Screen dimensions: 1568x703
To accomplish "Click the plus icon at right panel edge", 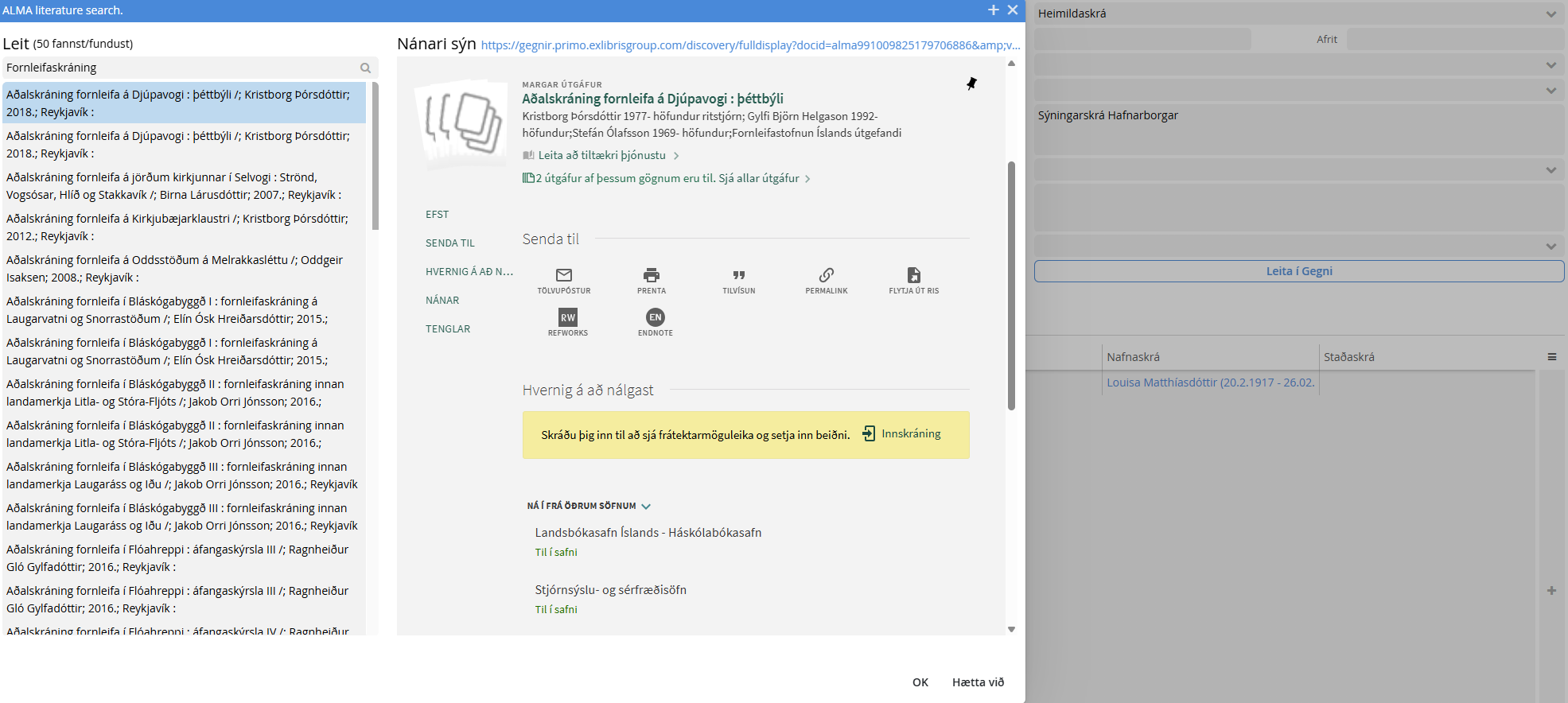I will coord(1551,591).
